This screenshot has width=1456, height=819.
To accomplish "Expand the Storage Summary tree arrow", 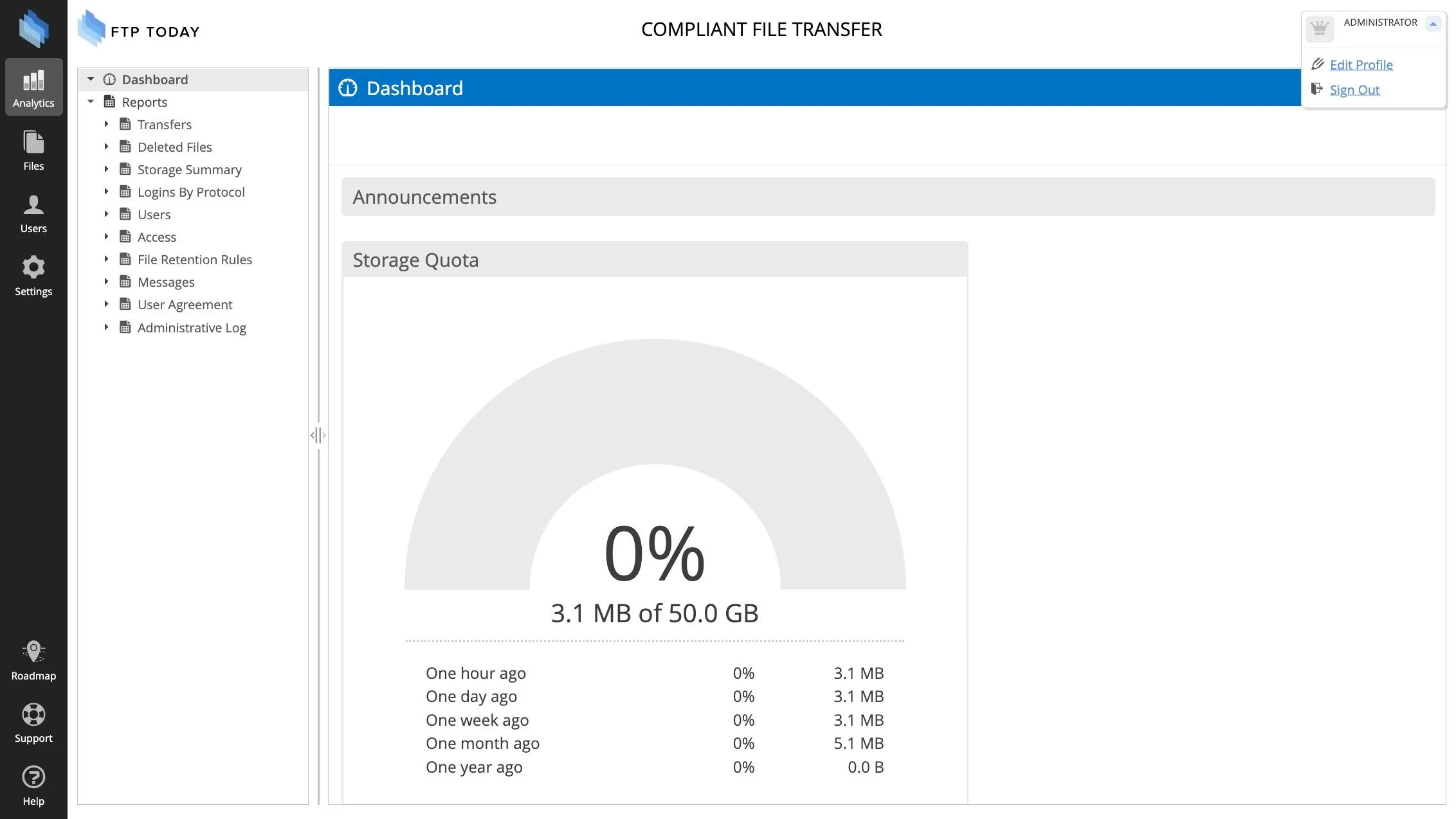I will [x=106, y=169].
